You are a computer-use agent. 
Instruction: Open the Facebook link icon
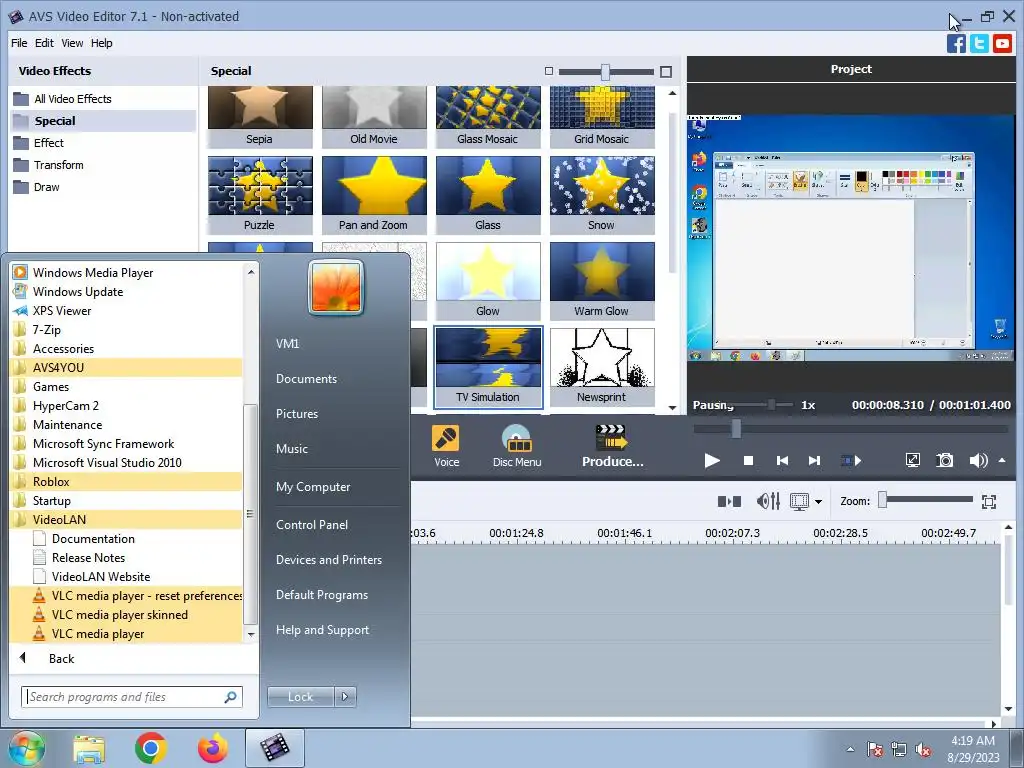pyautogui.click(x=956, y=44)
